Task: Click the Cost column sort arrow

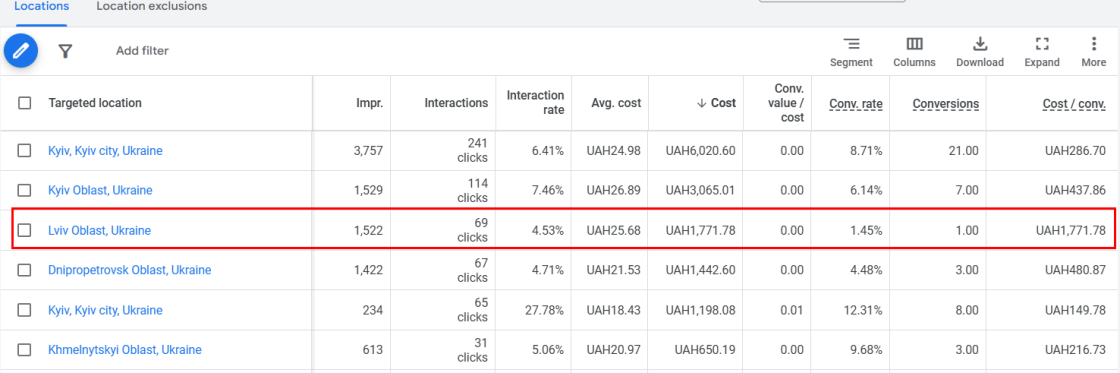Action: (701, 103)
